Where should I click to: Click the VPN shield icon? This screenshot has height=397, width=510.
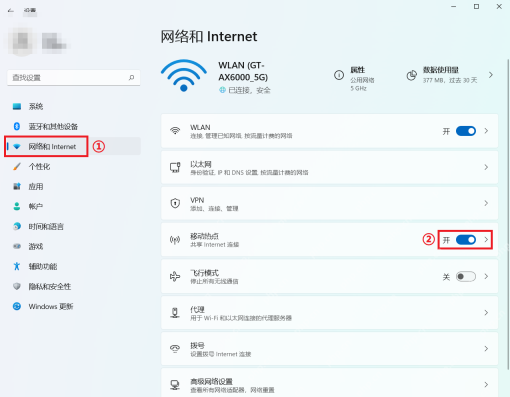175,203
